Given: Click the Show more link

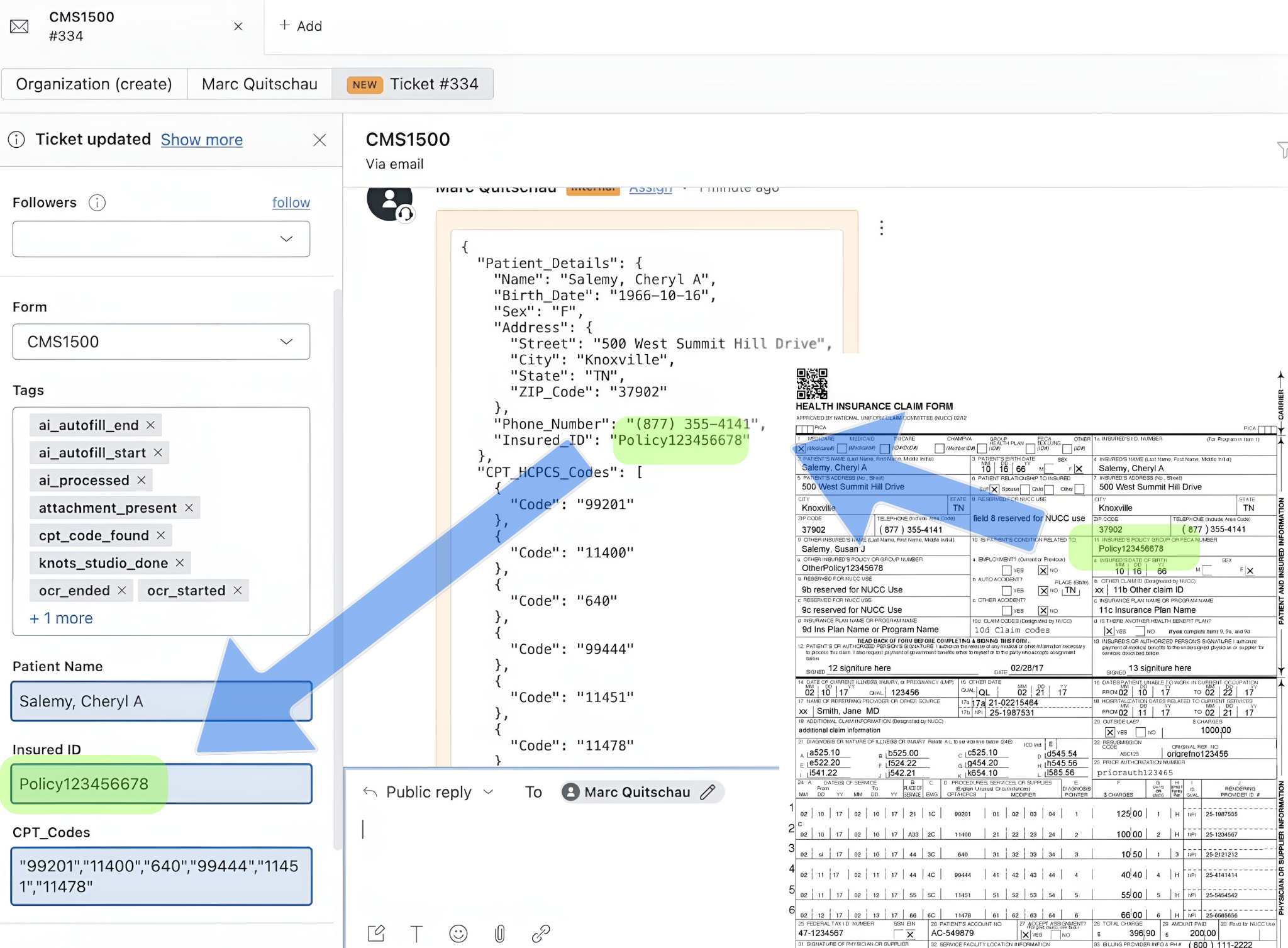Looking at the screenshot, I should click(x=201, y=140).
